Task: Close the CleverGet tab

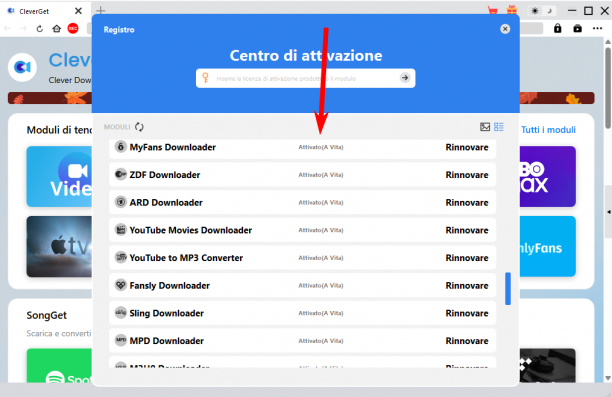Action: [x=78, y=11]
